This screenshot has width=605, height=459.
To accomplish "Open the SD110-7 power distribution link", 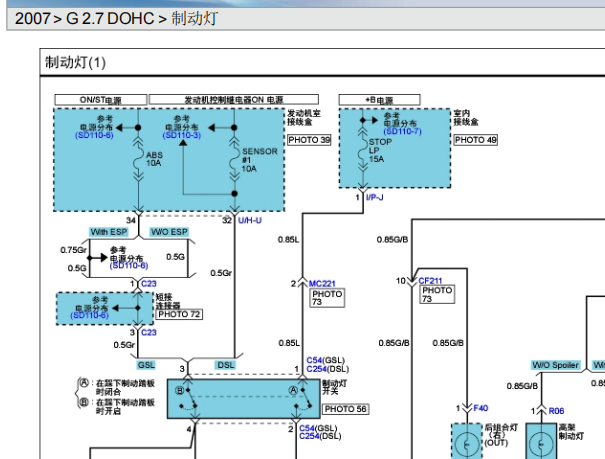I will [402, 132].
